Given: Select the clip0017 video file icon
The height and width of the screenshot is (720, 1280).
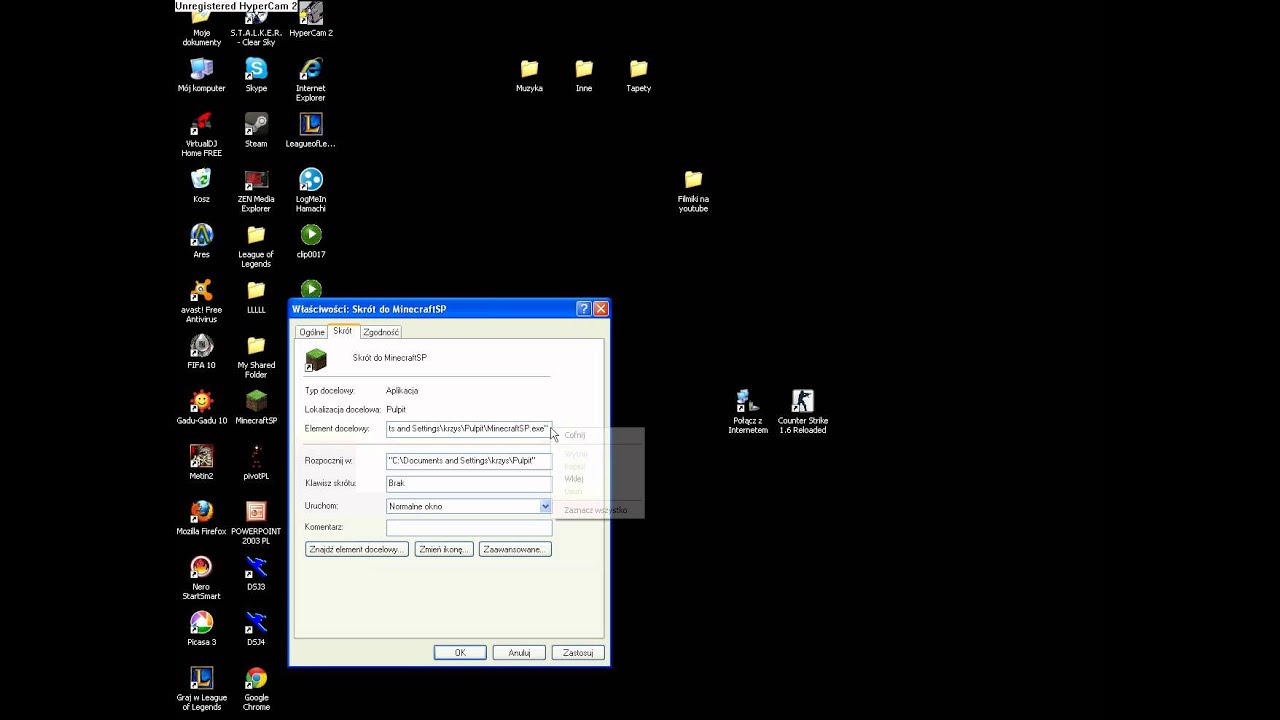Looking at the screenshot, I should click(x=311, y=241).
